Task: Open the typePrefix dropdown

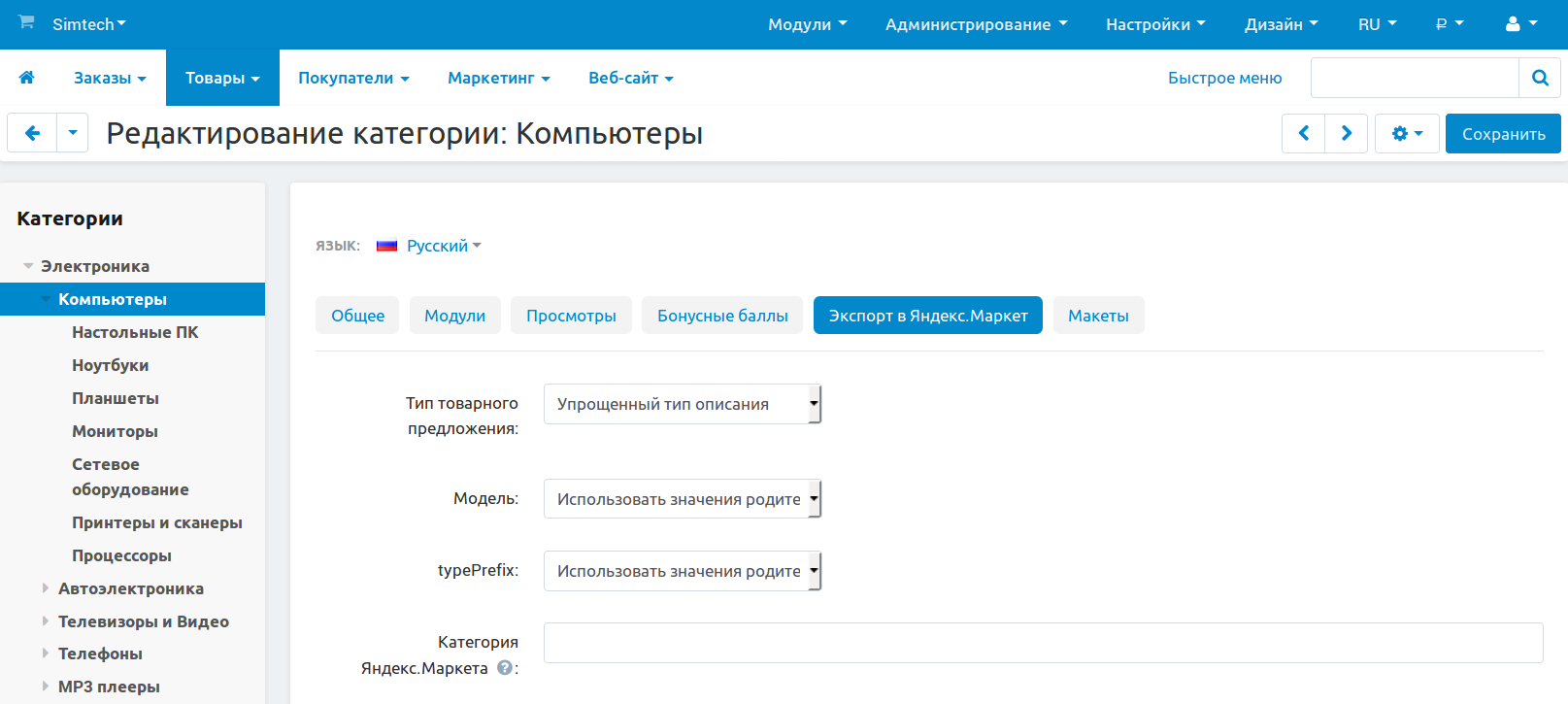Action: pos(682,571)
